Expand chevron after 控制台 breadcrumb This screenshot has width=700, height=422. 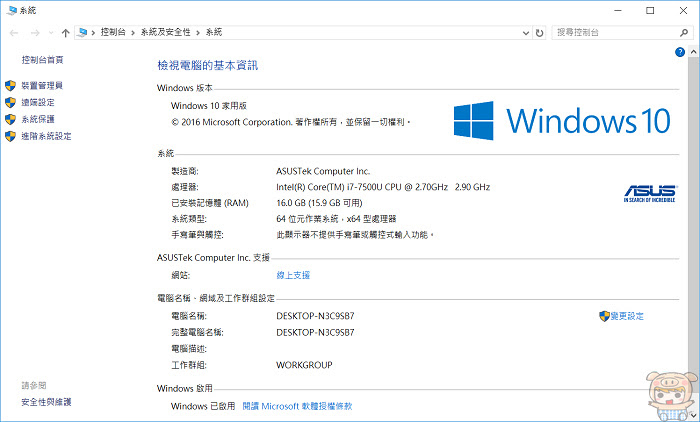tap(133, 33)
